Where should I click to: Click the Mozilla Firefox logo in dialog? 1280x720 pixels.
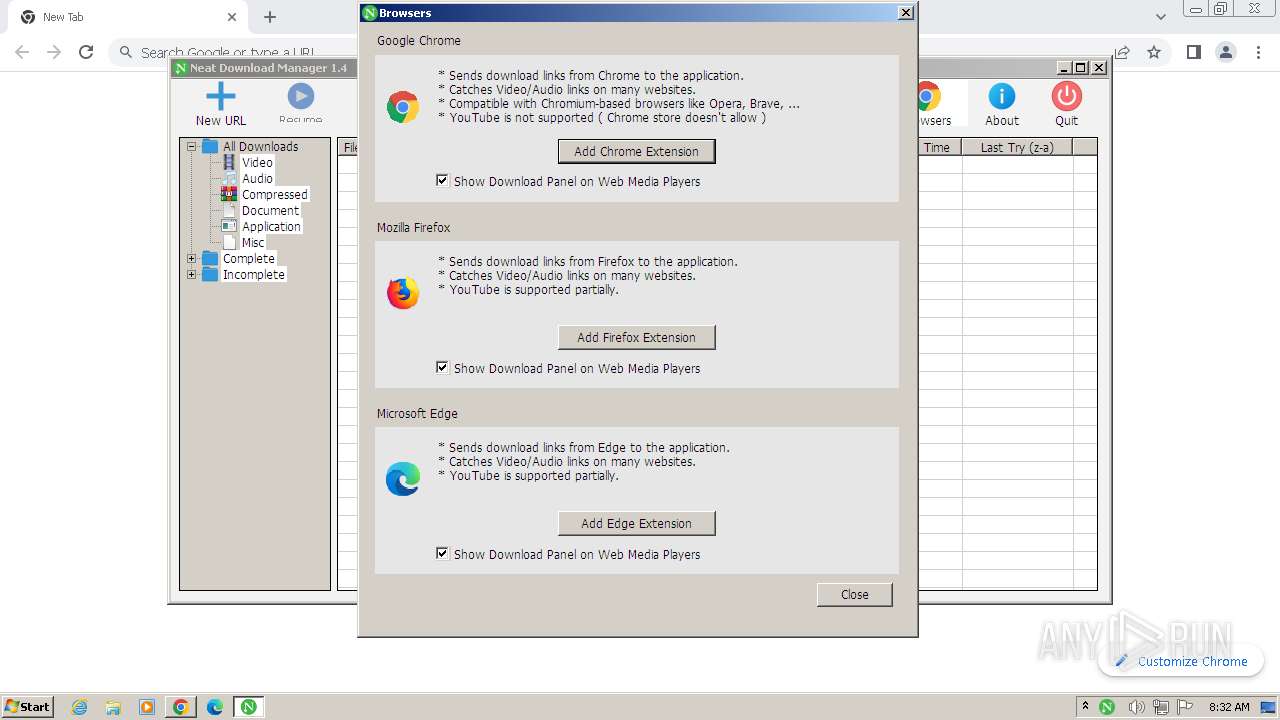tap(403, 293)
